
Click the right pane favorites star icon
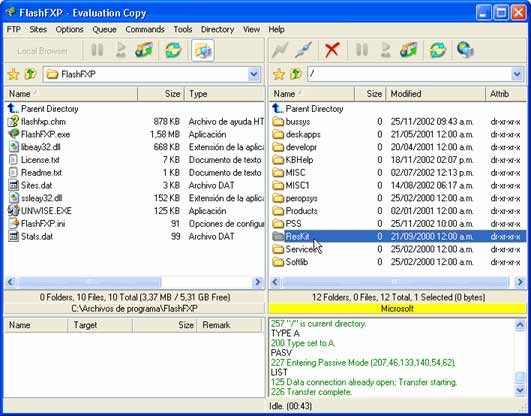[278, 74]
